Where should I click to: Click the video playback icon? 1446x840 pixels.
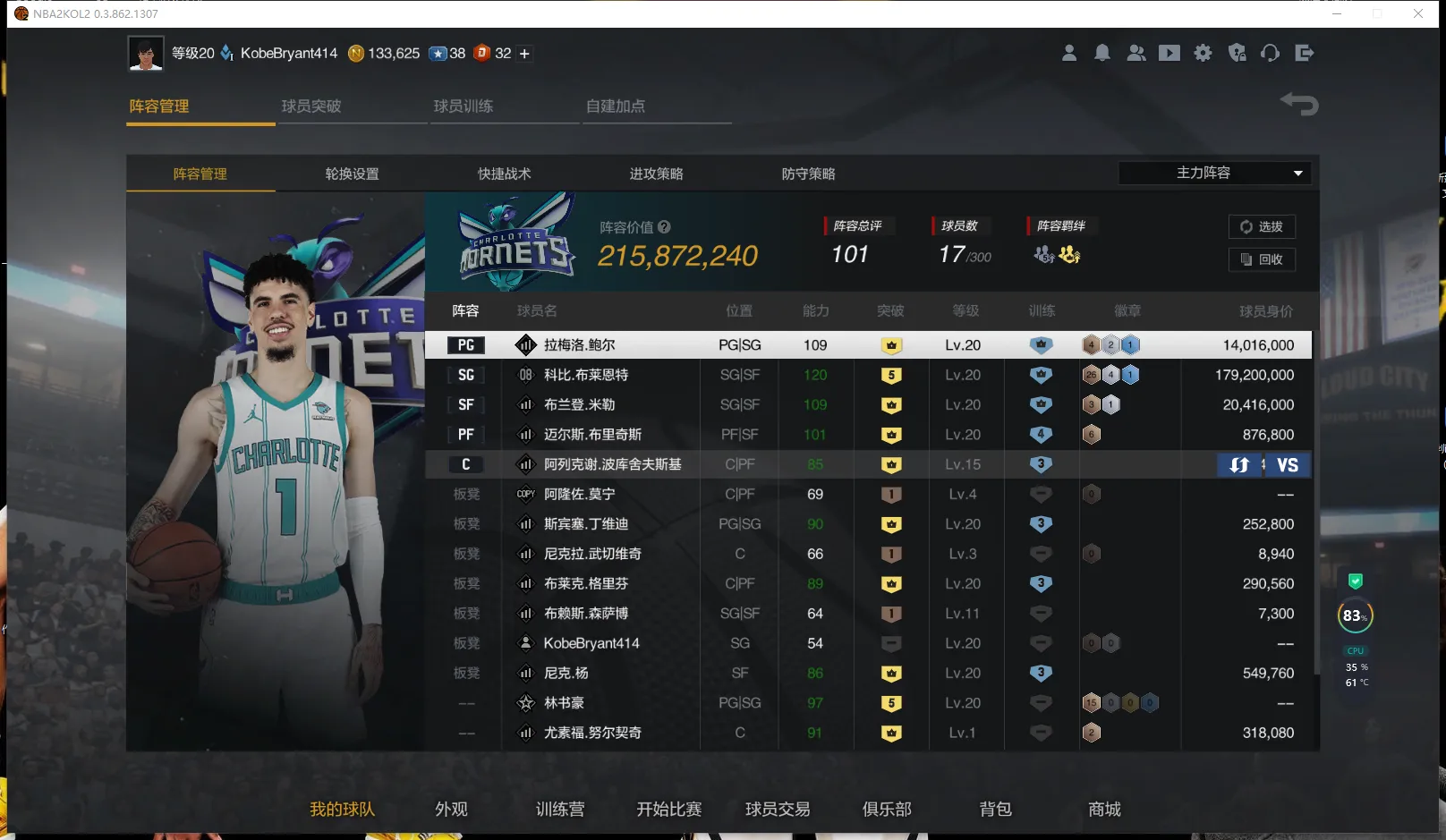click(x=1170, y=54)
